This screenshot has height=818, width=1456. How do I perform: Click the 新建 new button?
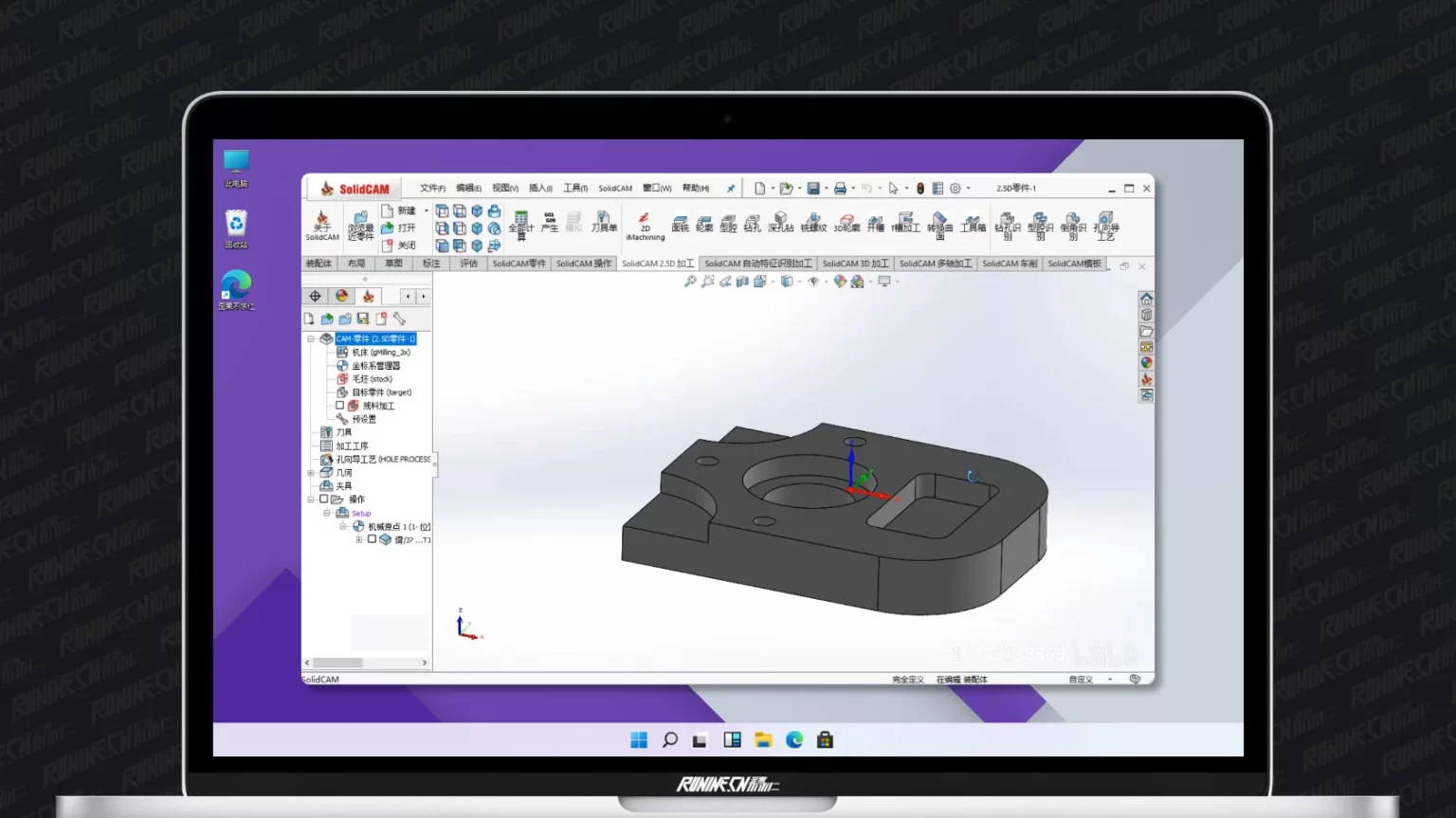[x=399, y=210]
